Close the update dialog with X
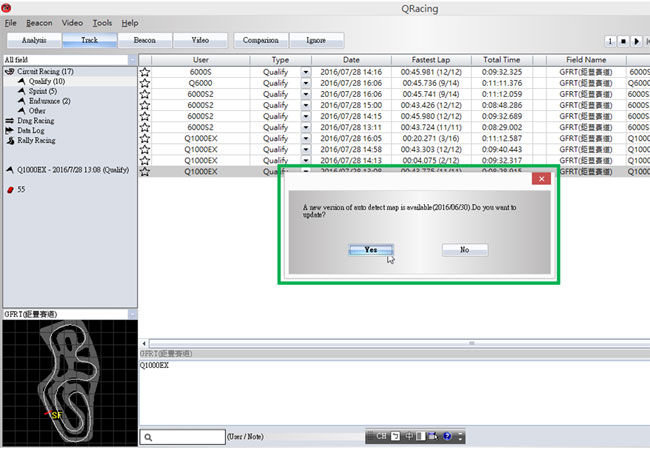 pyautogui.click(x=541, y=179)
